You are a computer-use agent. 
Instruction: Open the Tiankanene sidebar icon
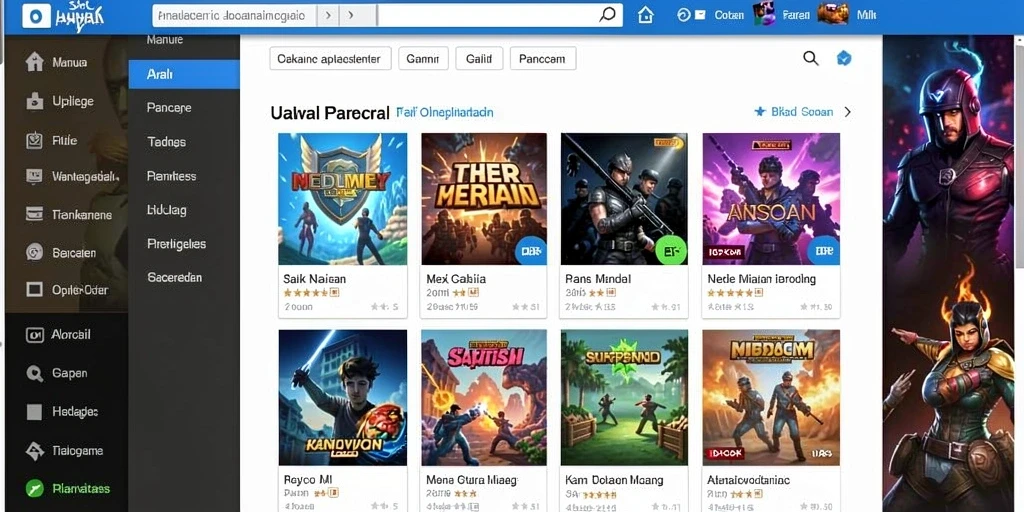34,214
